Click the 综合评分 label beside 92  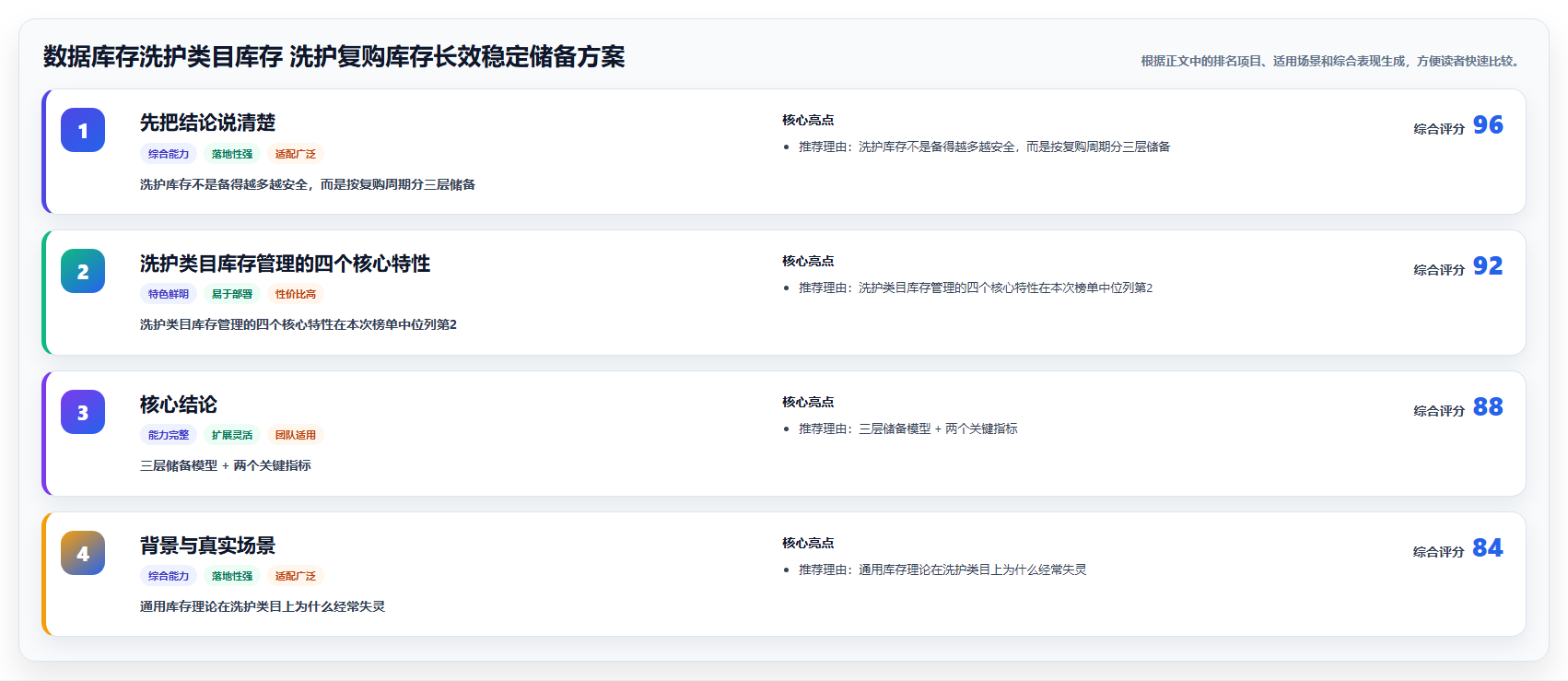(1439, 270)
